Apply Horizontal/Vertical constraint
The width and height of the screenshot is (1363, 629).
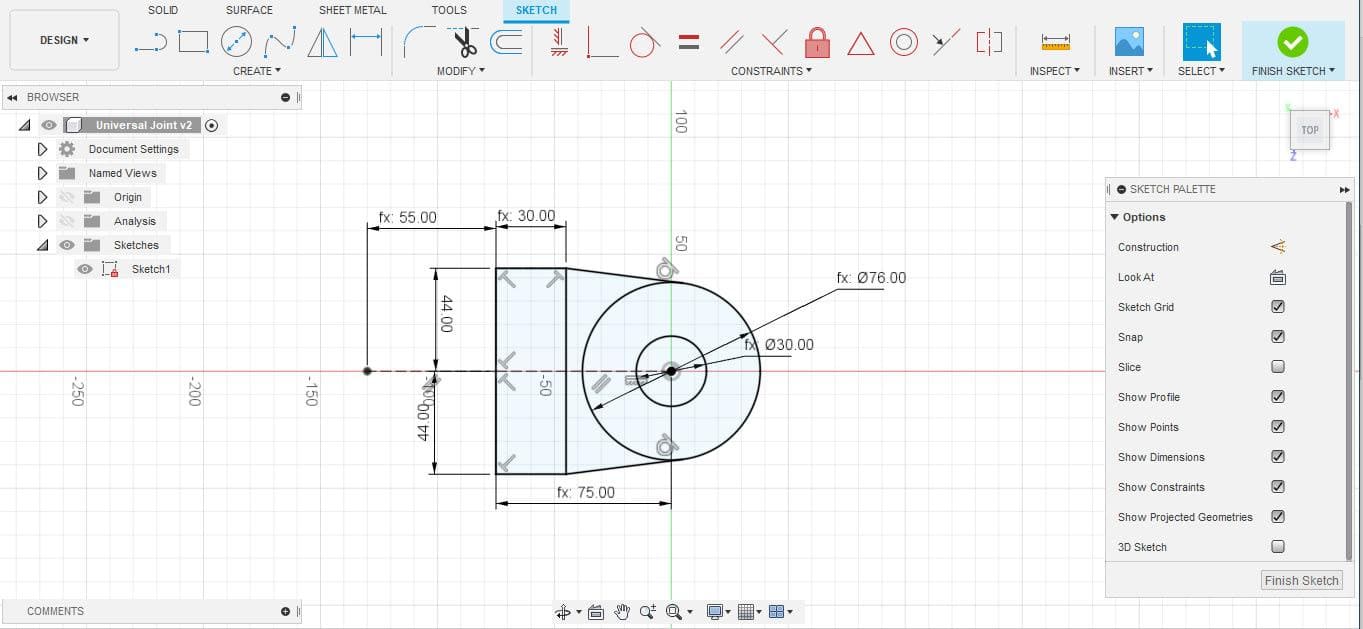tap(560, 42)
